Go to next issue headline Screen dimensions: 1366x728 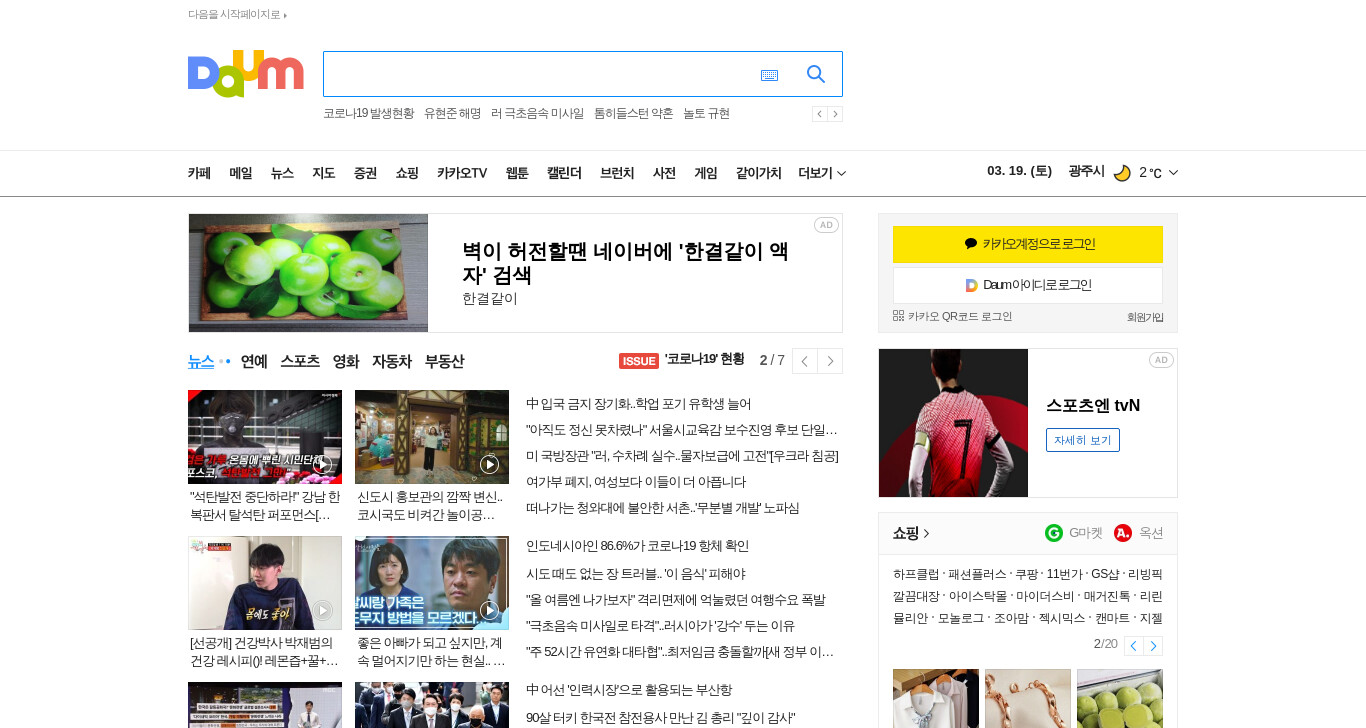point(830,361)
